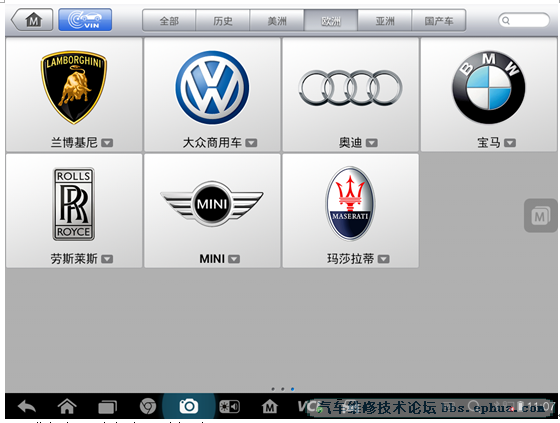Tap the Android back arrow
560x423 pixels.
point(27,407)
